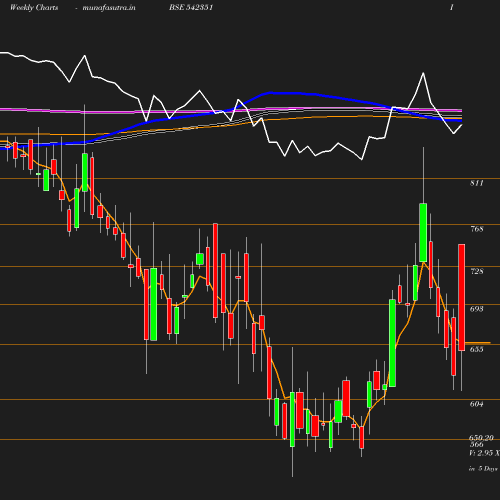Screen dimensions: 500x500
Task: Click the 728 price level label
Action: pyautogui.click(x=477, y=271)
